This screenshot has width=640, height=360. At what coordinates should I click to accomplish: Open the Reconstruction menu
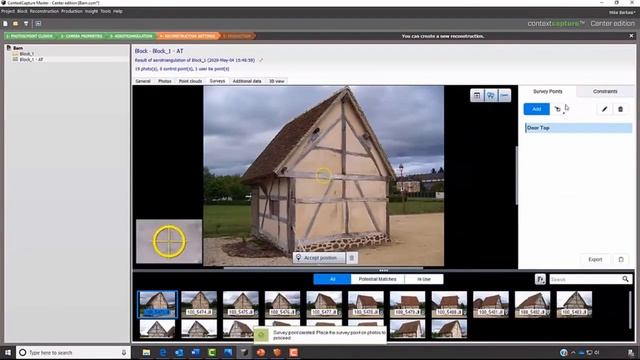[x=44, y=11]
